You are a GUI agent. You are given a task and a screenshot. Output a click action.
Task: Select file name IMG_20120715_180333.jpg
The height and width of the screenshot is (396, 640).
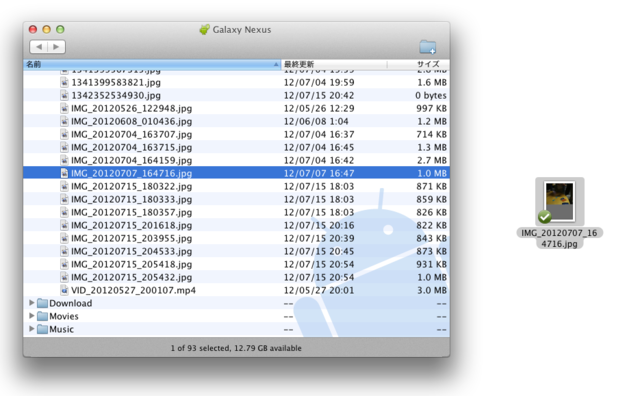coord(131,200)
